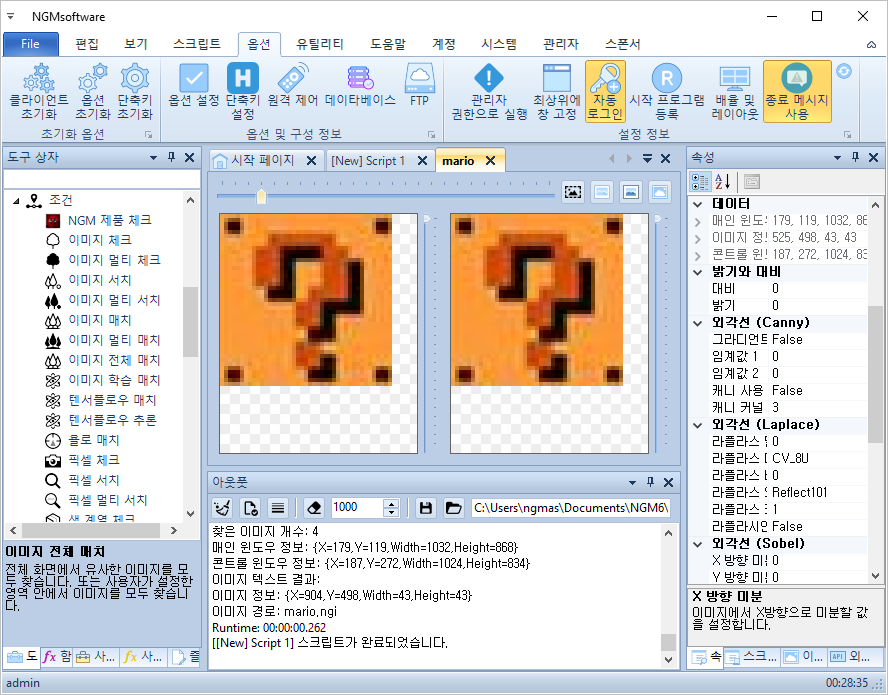
Task: Switch to the 유틸리티 ribbon tab
Action: (x=320, y=44)
